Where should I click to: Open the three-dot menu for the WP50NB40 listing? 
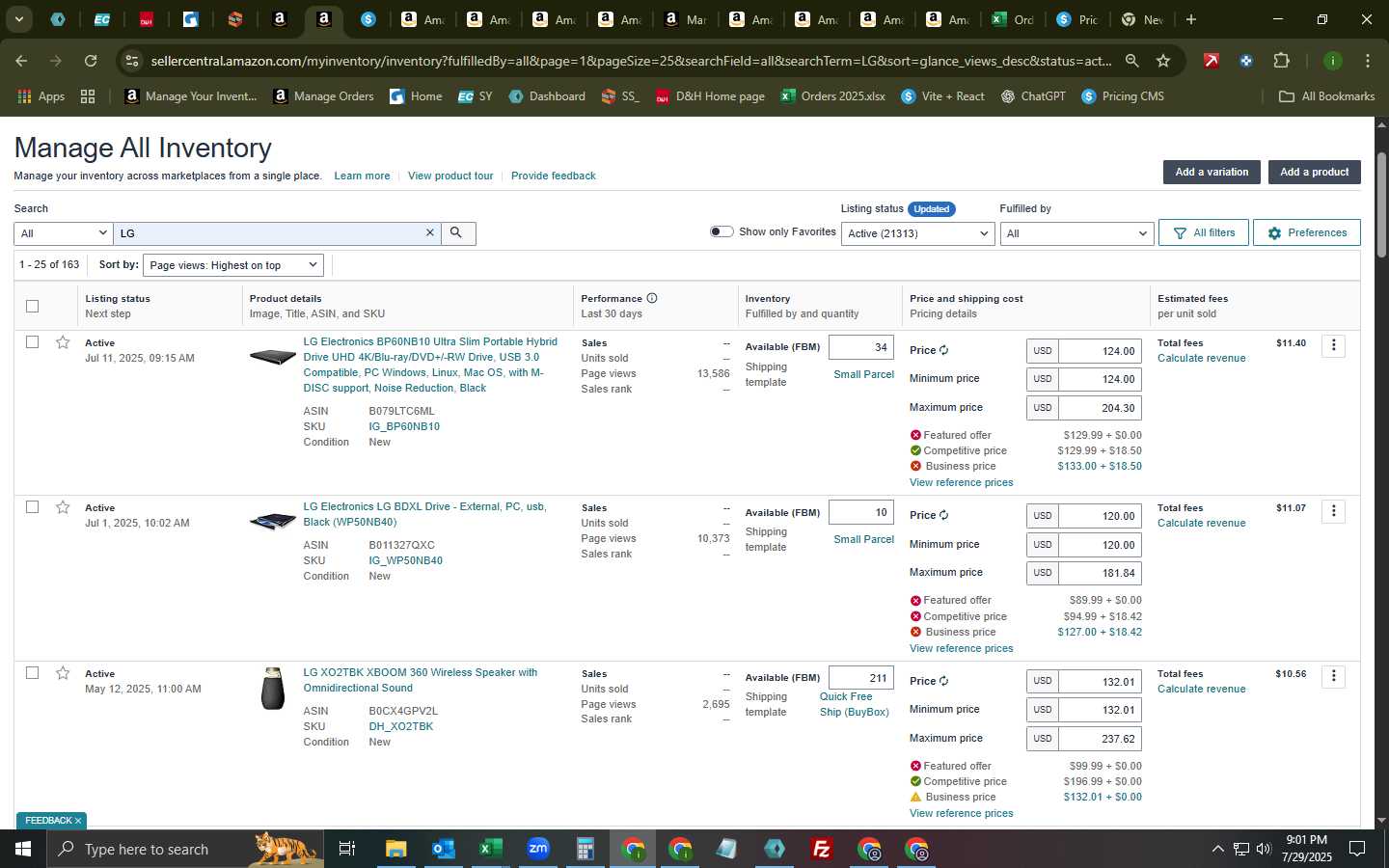1333,511
